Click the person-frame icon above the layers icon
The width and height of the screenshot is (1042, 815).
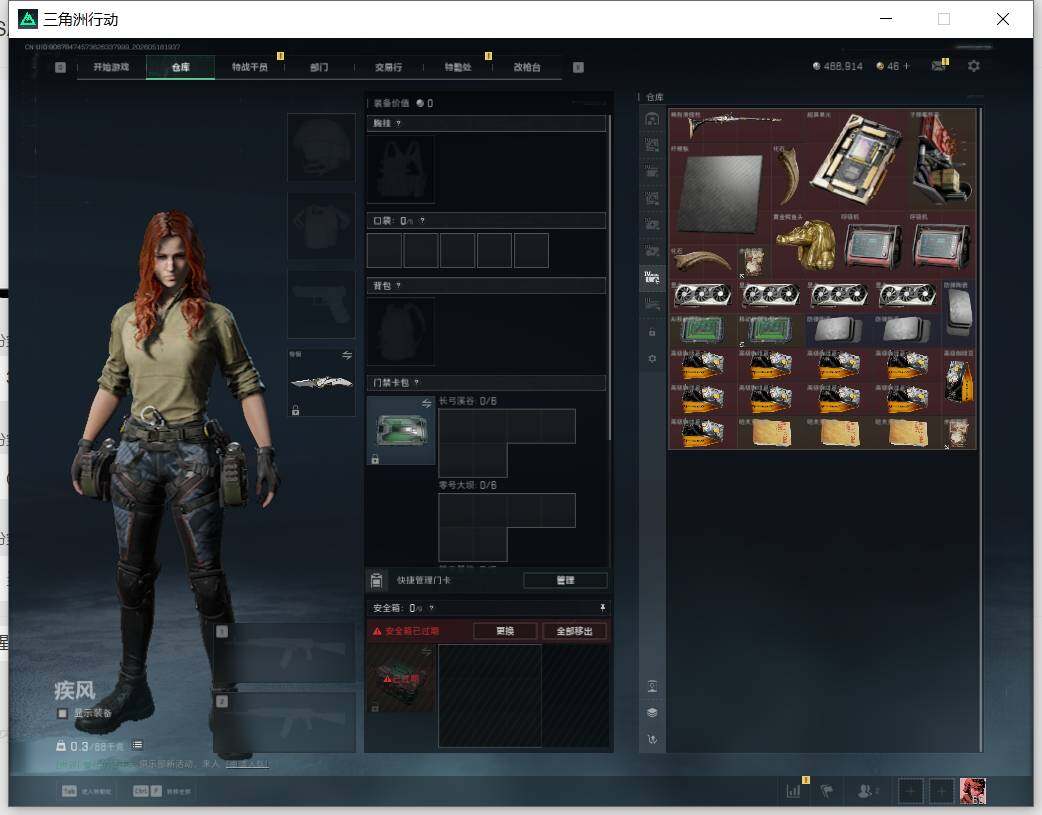click(652, 687)
